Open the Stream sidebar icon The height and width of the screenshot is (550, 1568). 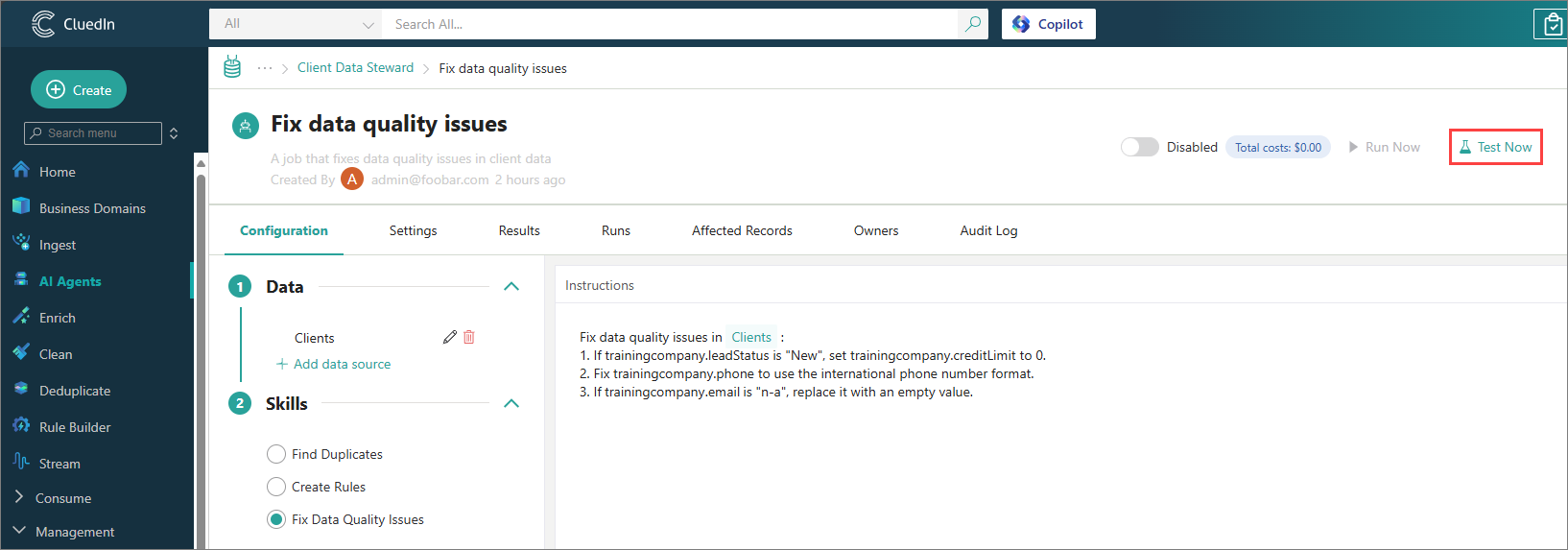21,463
